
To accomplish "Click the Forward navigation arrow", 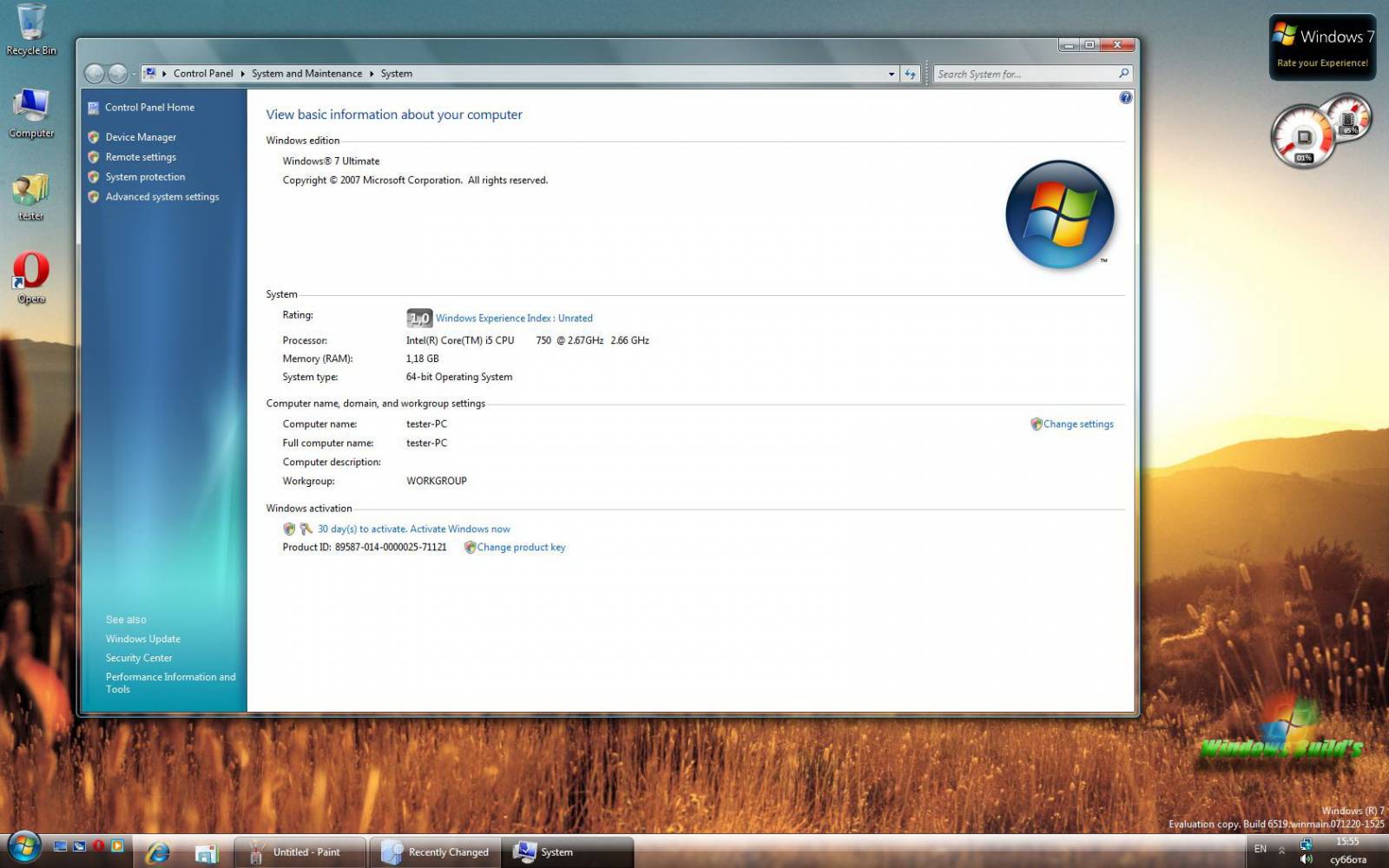I will [x=118, y=75].
